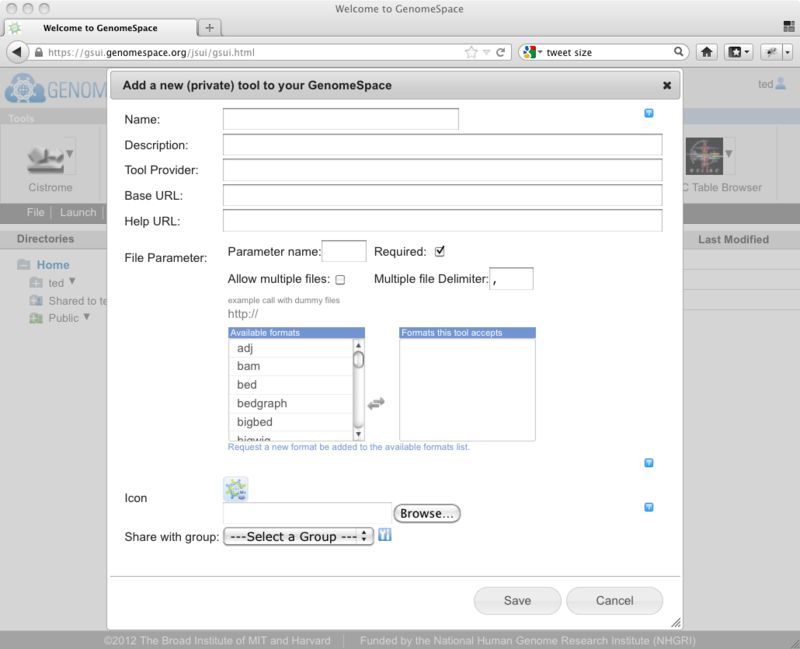Select the bigbed format
Image resolution: width=800 pixels, height=649 pixels.
click(291, 422)
